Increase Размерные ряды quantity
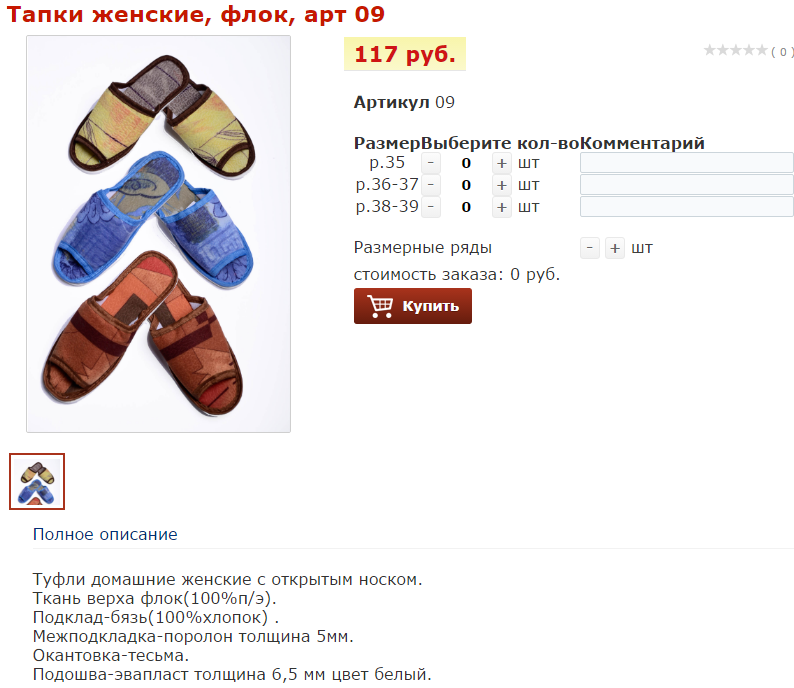Screen dimensions: 794x688 tap(615, 248)
